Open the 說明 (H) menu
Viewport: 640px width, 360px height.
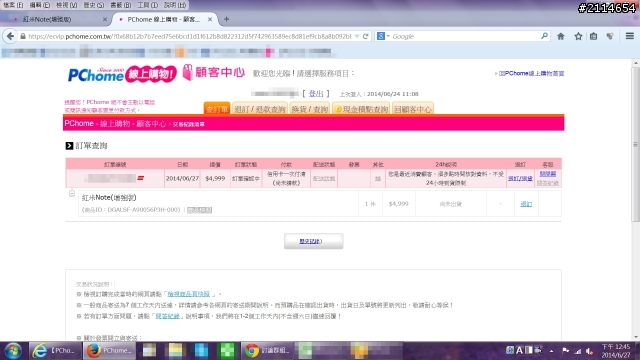click(x=175, y=5)
